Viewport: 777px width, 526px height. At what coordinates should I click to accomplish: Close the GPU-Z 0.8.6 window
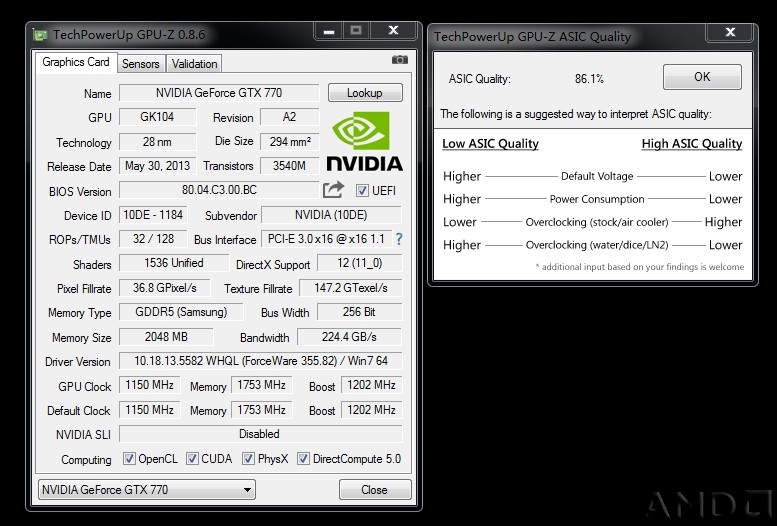point(393,31)
